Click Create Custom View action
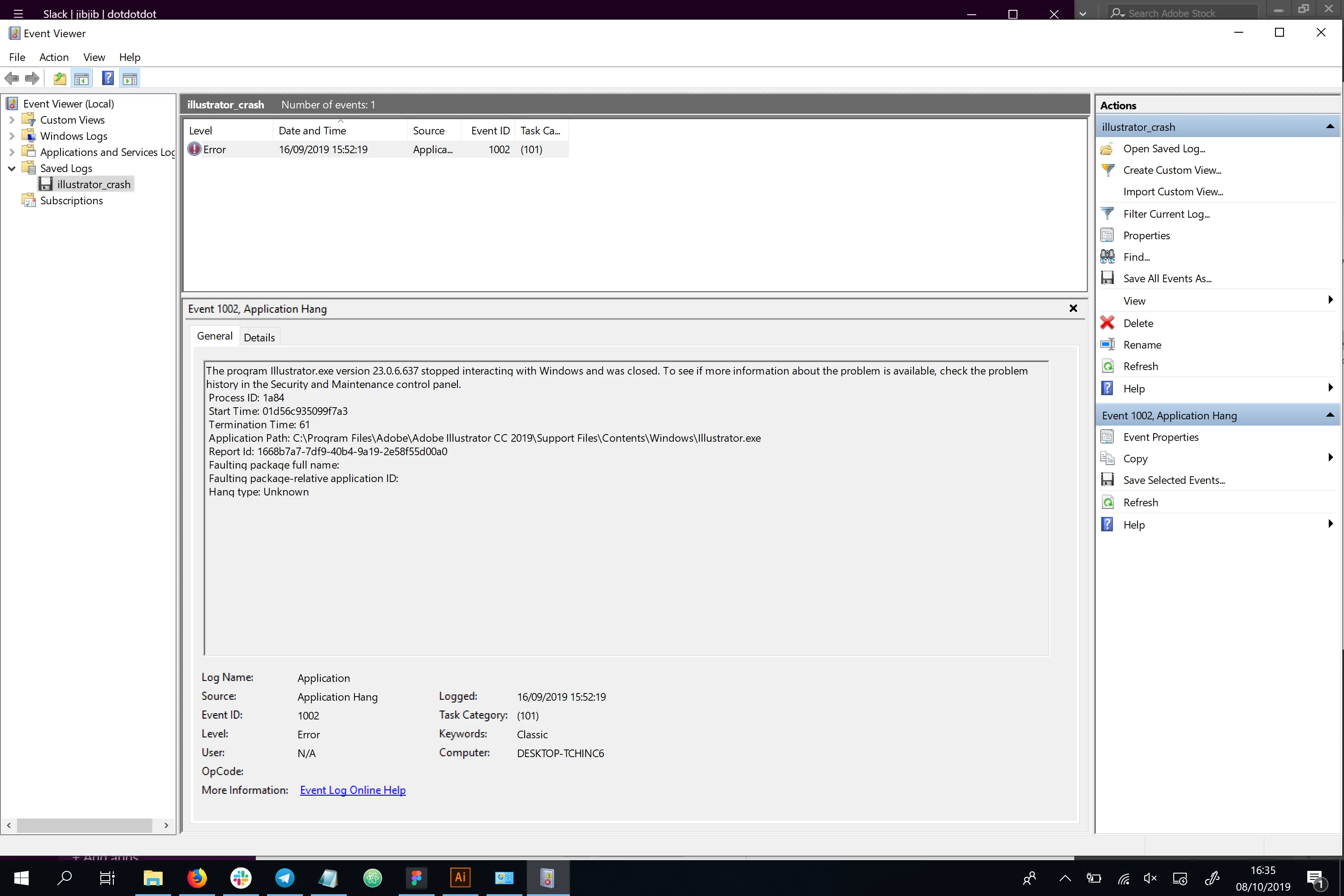The image size is (1344, 896). [1172, 170]
